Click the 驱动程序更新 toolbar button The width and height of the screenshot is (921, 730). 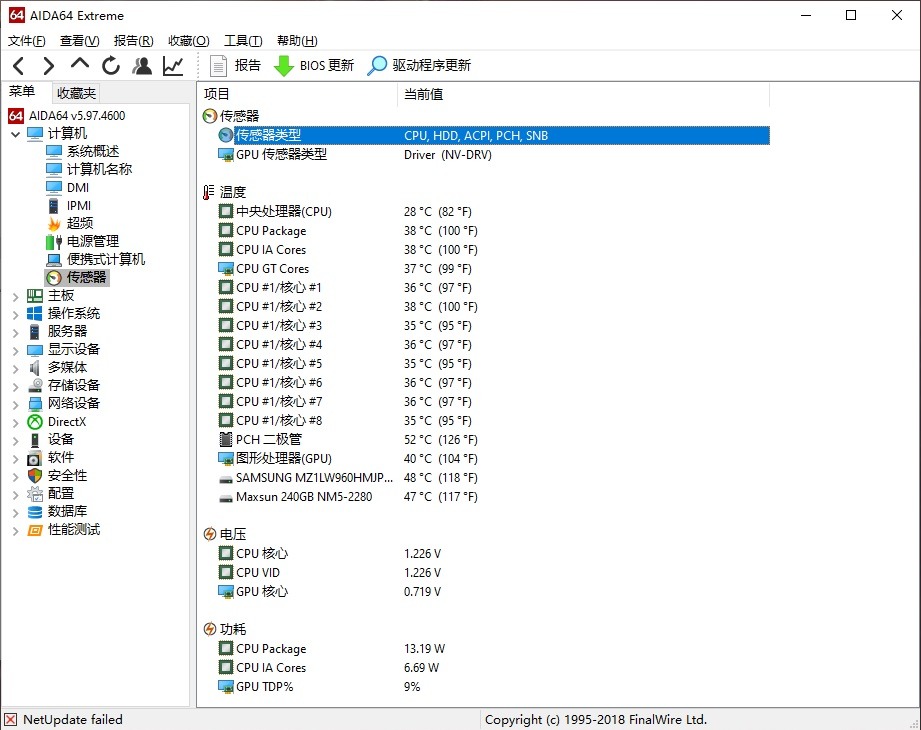tap(419, 65)
